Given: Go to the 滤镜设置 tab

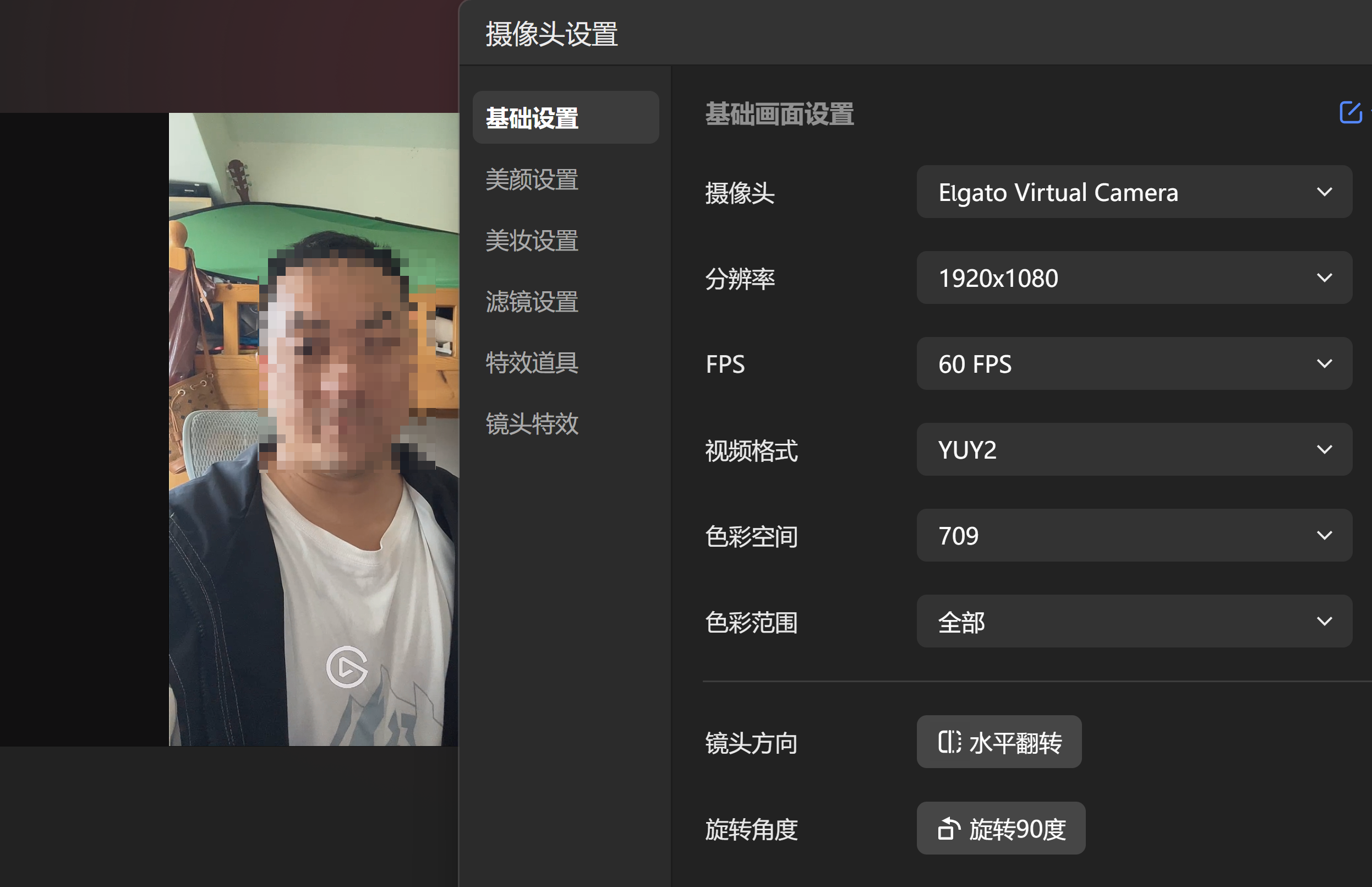Looking at the screenshot, I should [x=532, y=301].
